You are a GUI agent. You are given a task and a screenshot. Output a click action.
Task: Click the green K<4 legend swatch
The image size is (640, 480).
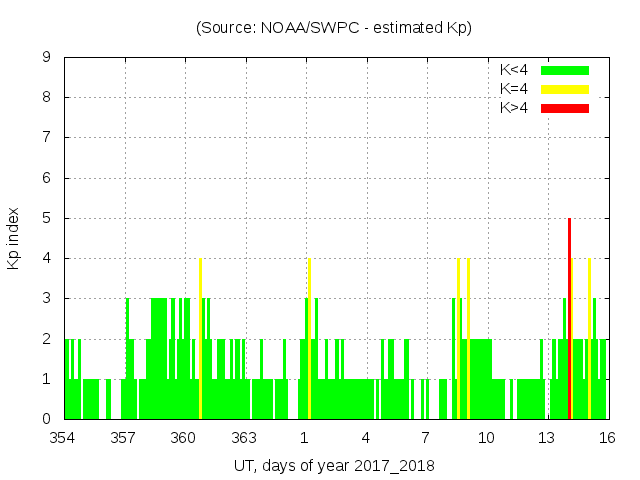565,70
